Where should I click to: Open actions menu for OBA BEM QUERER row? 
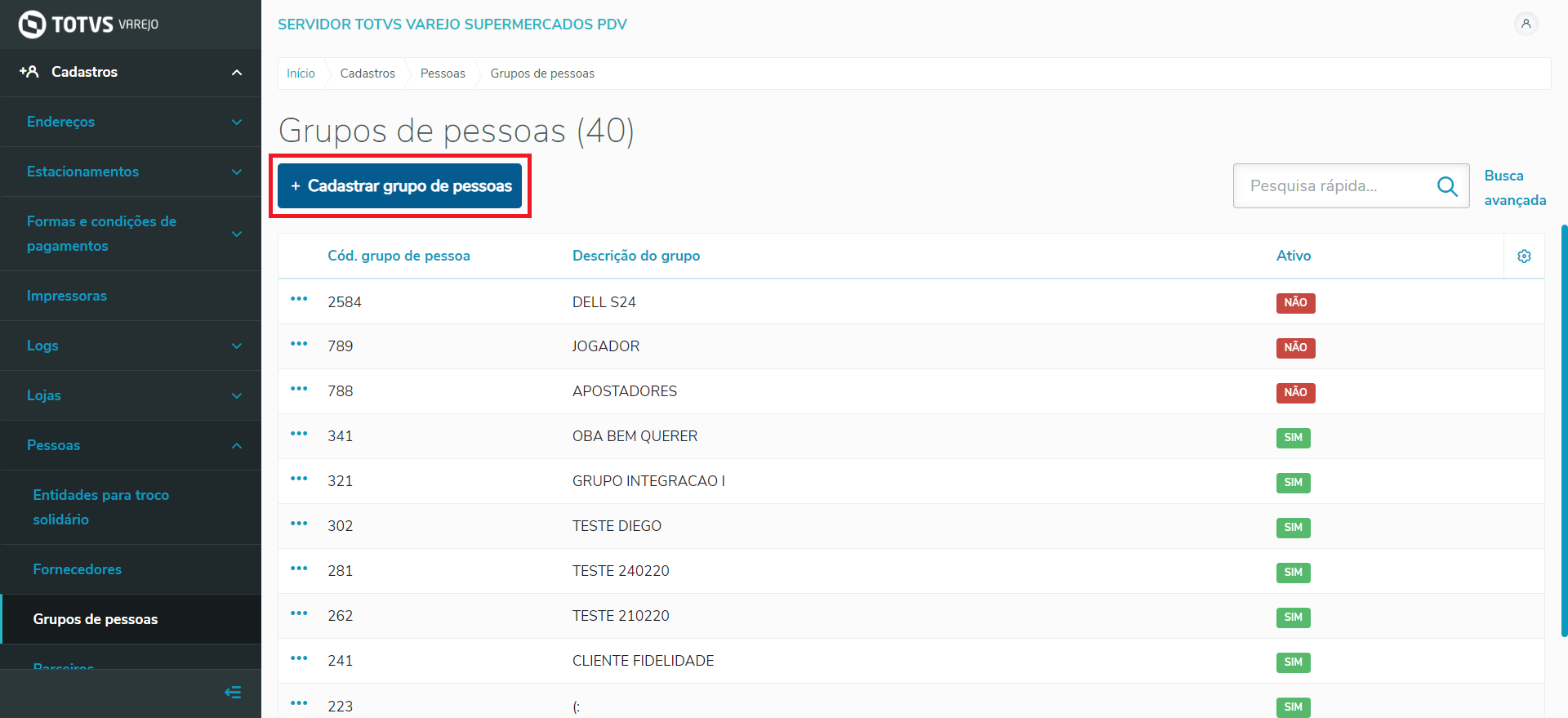[x=299, y=434]
